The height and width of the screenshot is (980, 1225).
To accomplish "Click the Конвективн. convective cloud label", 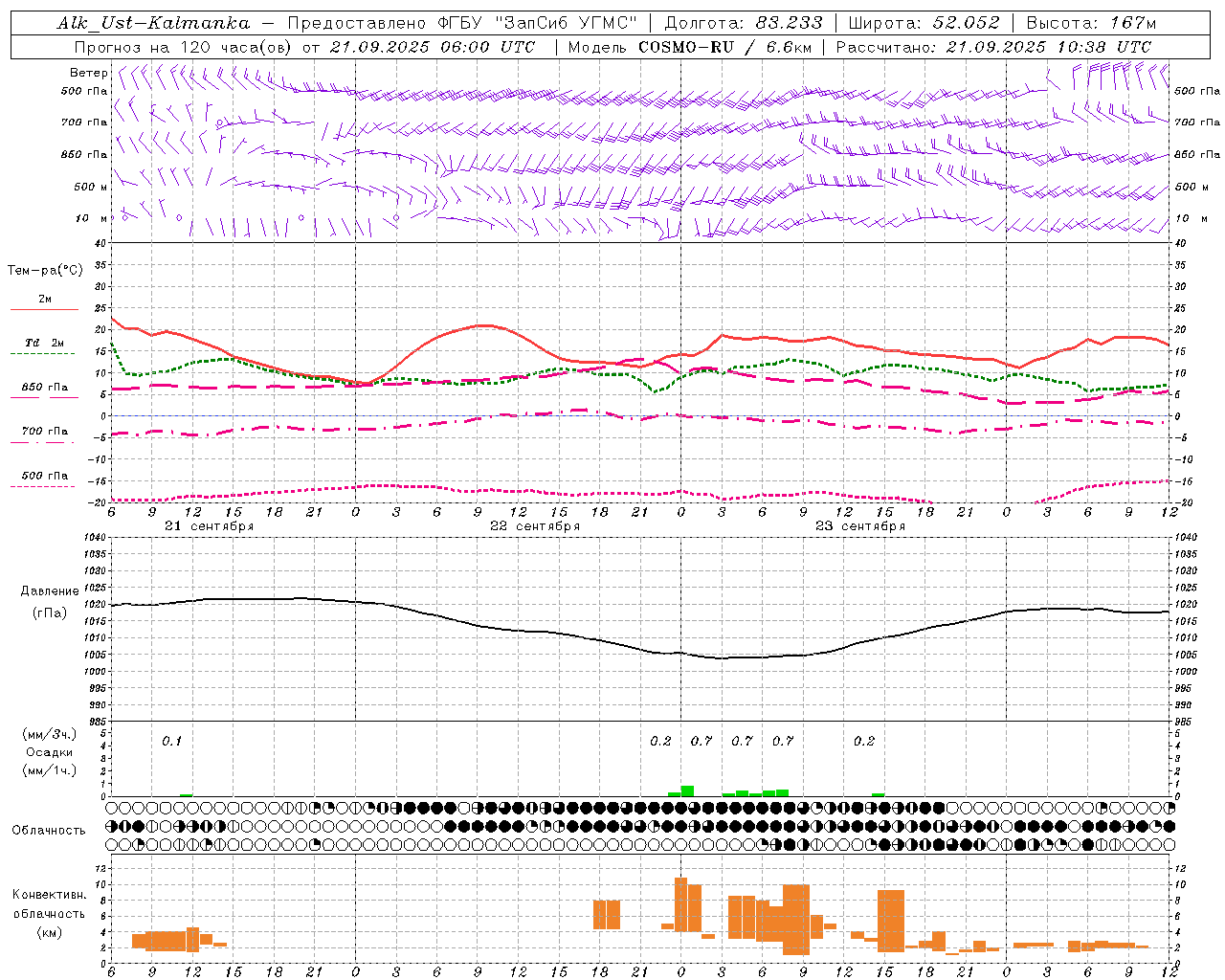I will [49, 895].
